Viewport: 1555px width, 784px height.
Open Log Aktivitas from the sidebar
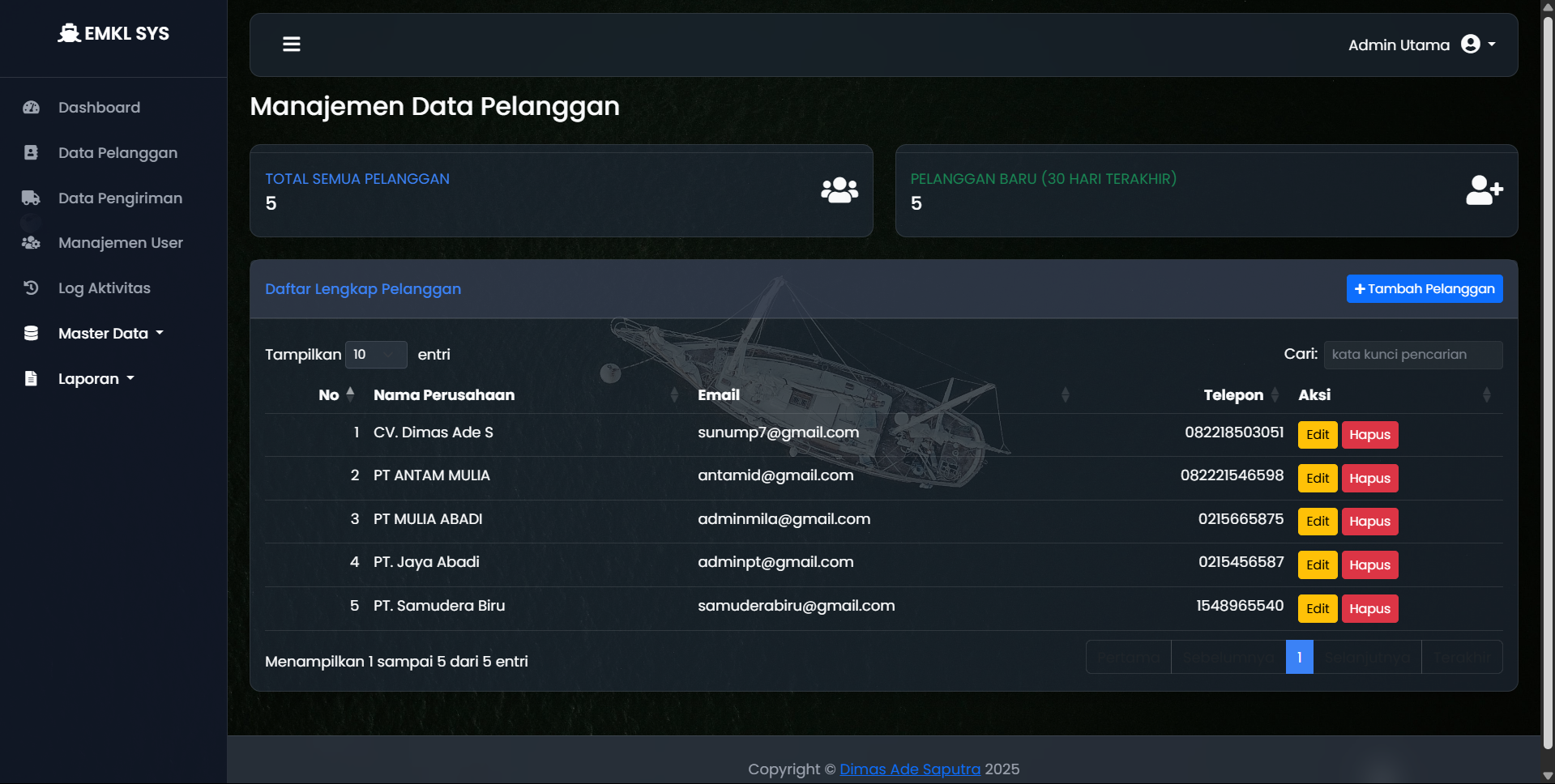pos(105,288)
